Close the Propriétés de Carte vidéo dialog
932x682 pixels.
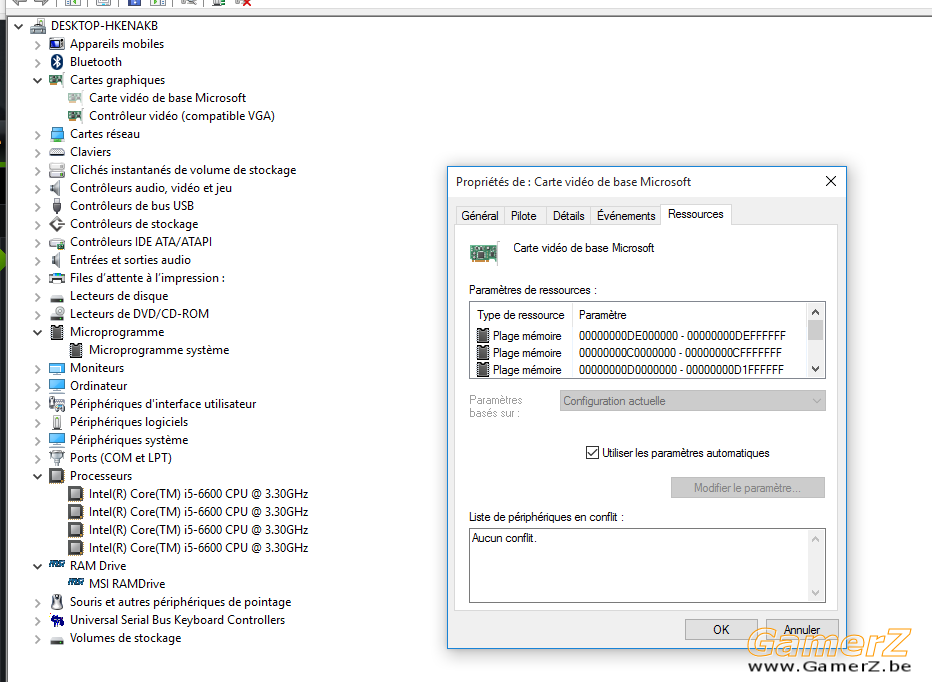click(x=831, y=181)
